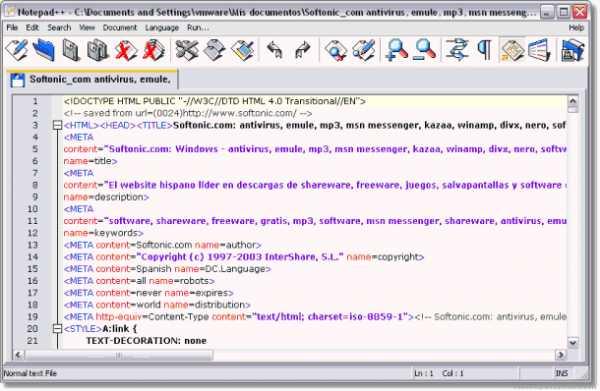Open Find dialog via binoculars icon
The height and width of the screenshot is (391, 600).
[x=335, y=50]
